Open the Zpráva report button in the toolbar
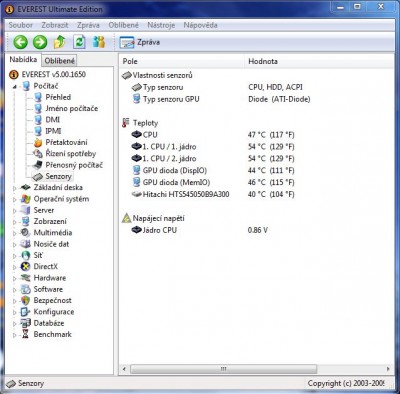 140,42
